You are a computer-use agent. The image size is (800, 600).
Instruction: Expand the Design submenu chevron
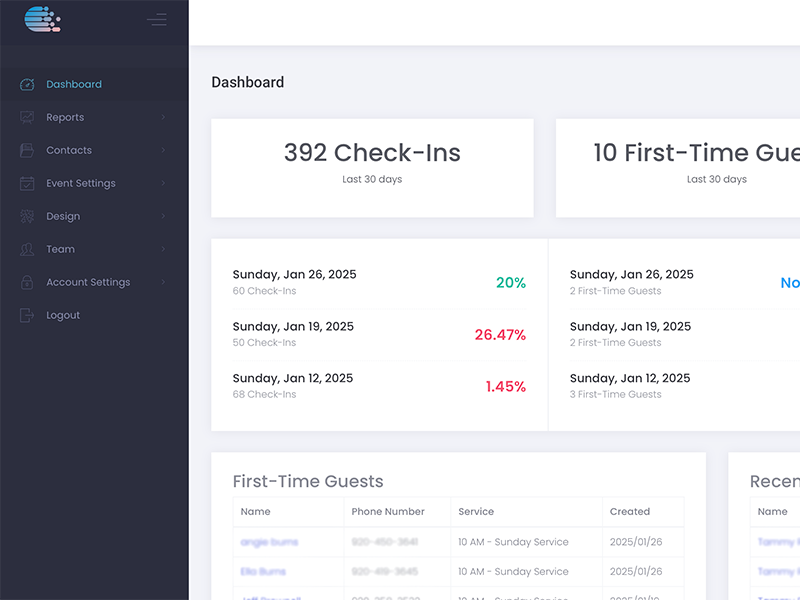click(163, 216)
